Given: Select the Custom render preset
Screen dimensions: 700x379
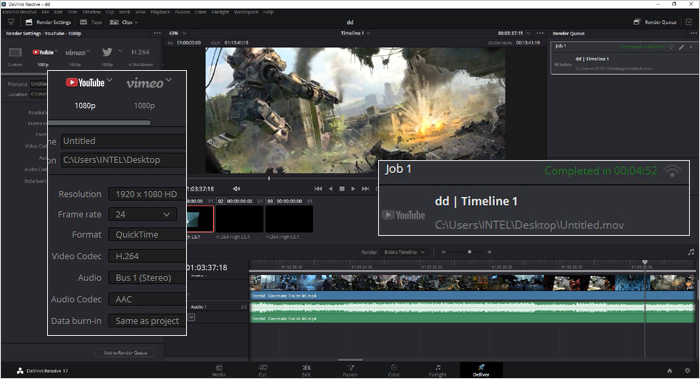Looking at the screenshot, I should [15, 56].
